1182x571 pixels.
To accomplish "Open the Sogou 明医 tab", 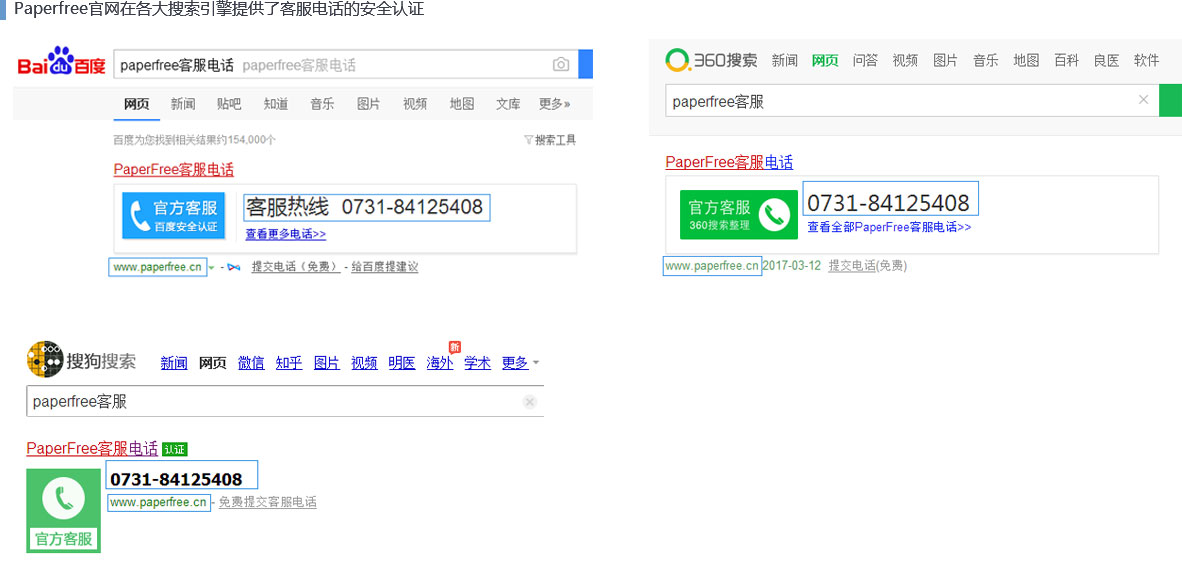I will point(402,364).
